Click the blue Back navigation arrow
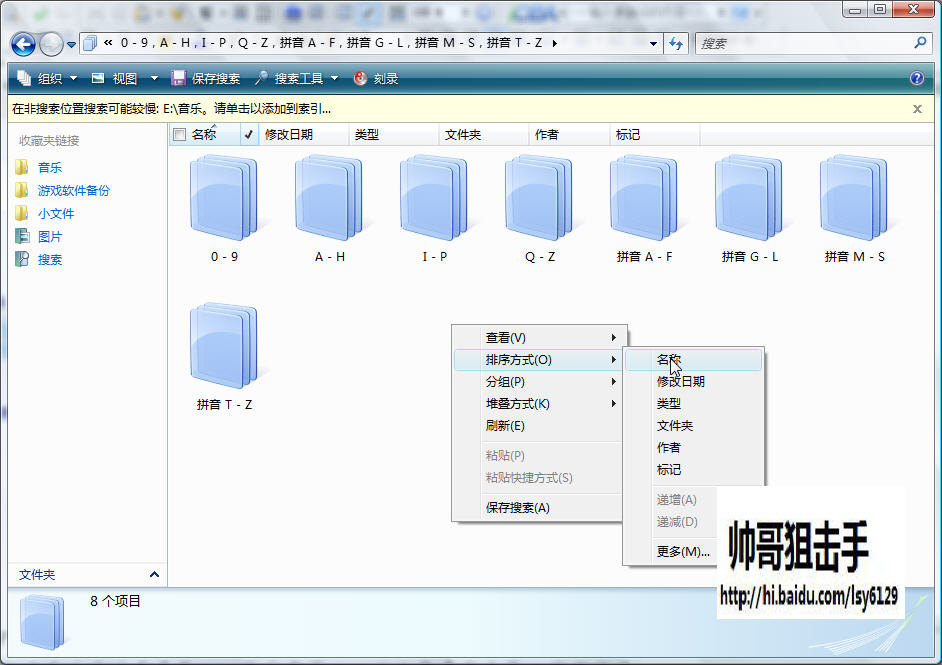The image size is (942, 665). (x=23, y=44)
